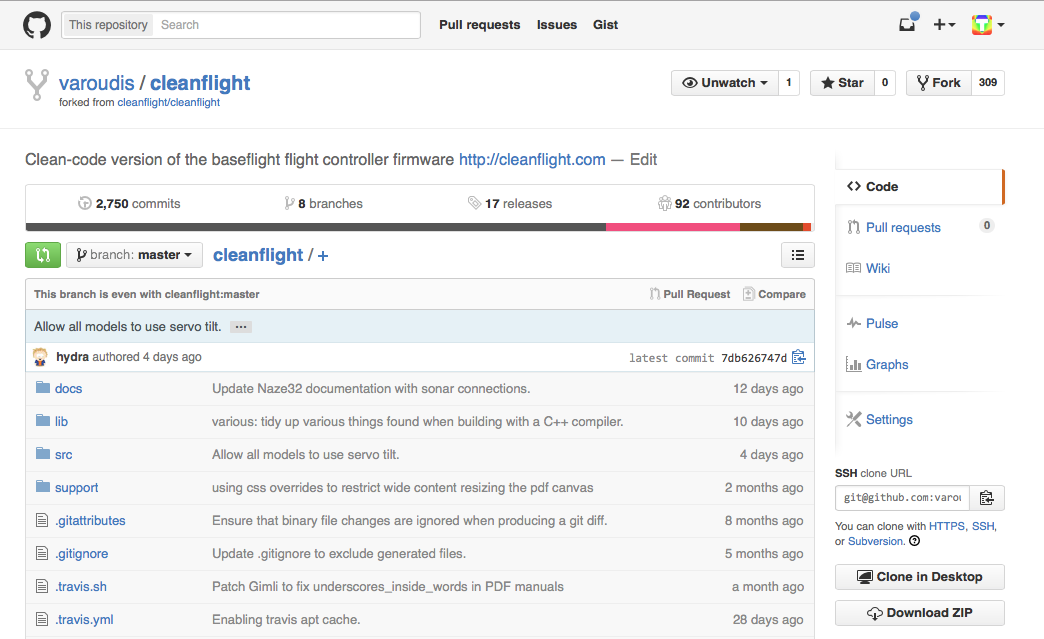Viewport: 1044px width, 639px height.
Task: View the 92 contributors
Action: 710,204
